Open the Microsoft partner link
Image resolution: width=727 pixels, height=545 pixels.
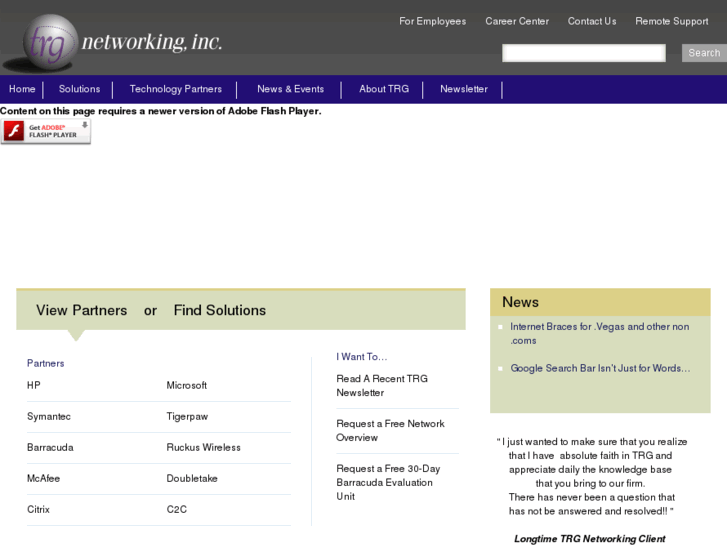point(187,385)
